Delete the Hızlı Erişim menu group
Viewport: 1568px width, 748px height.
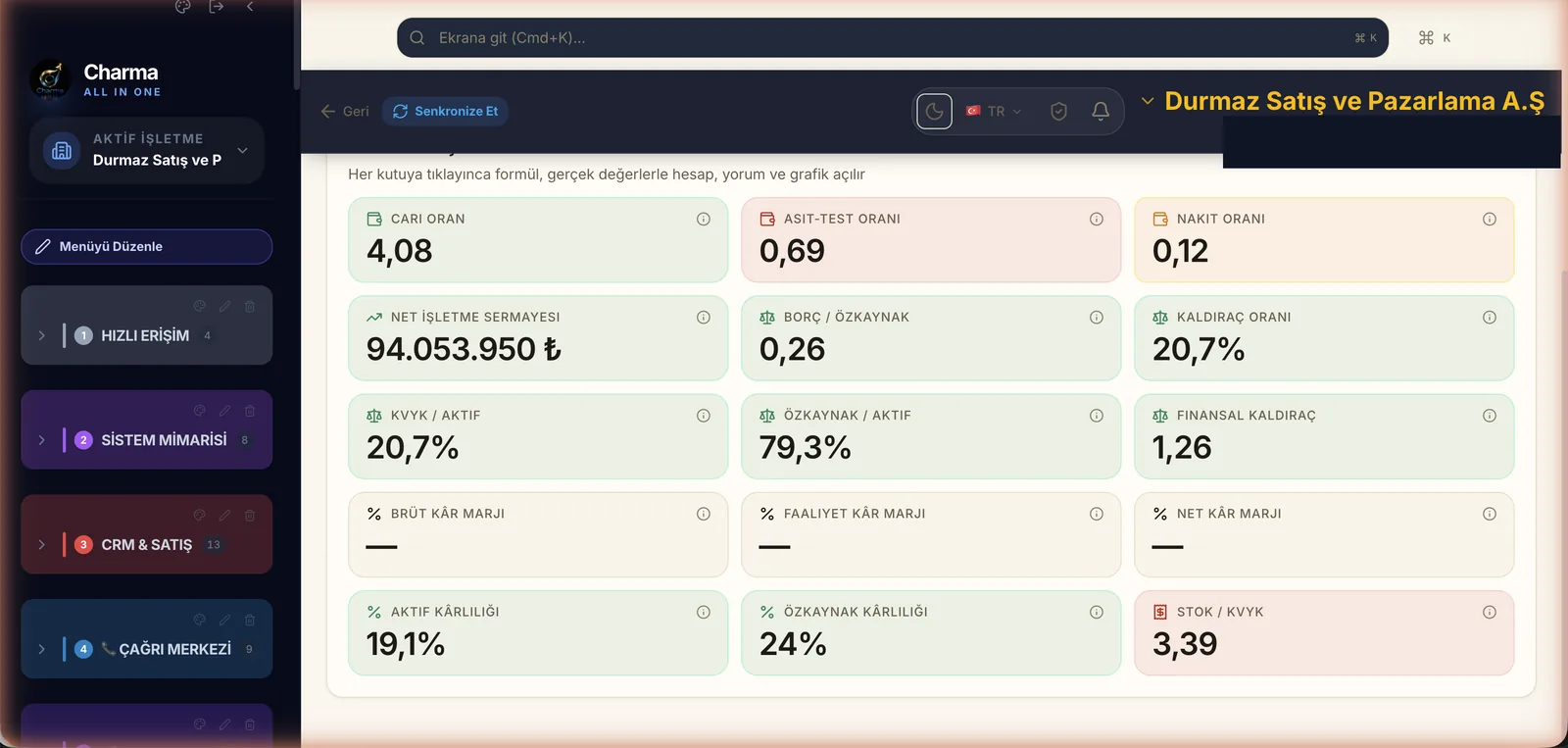pos(250,307)
